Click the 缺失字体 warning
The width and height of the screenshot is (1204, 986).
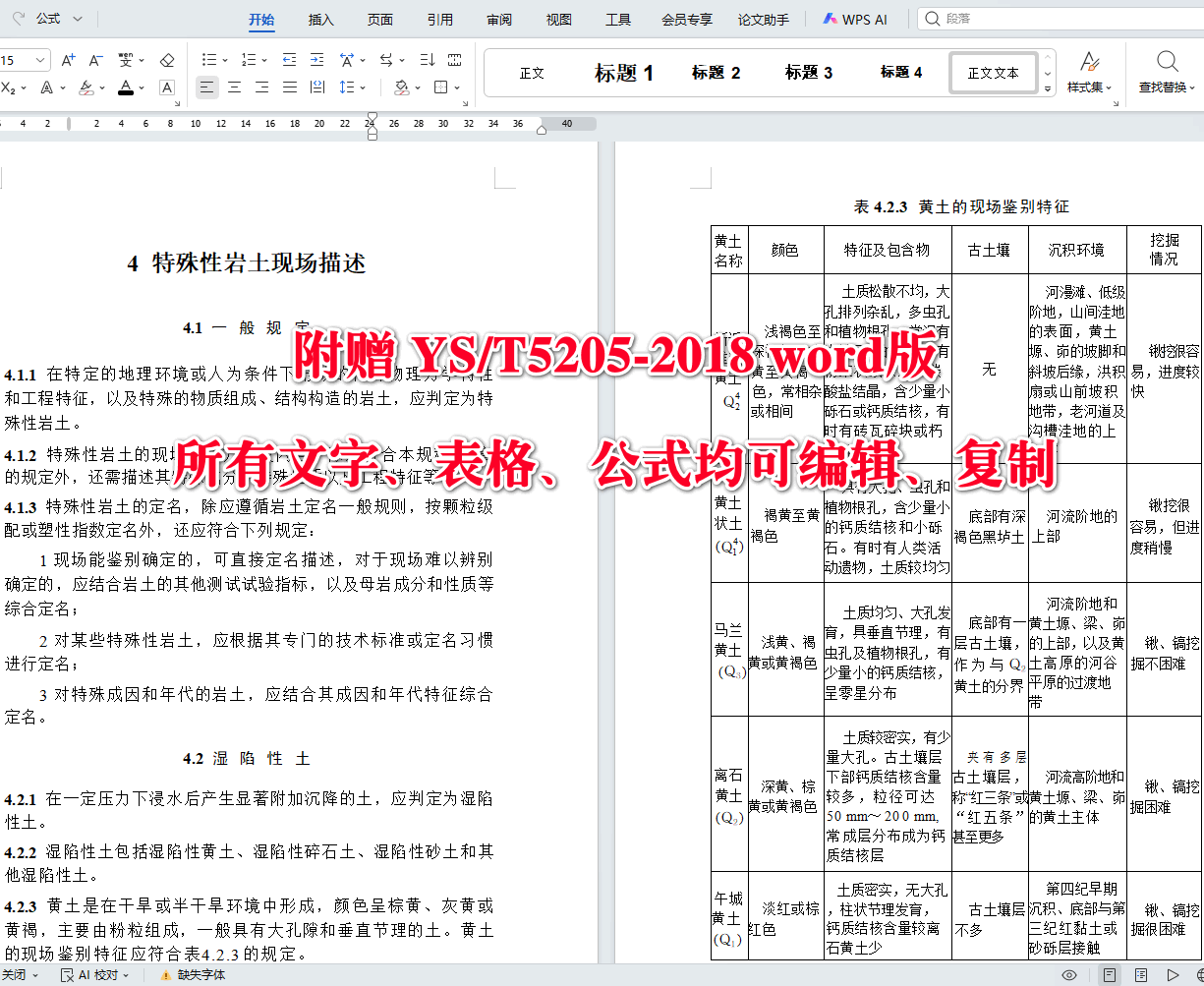tap(192, 975)
